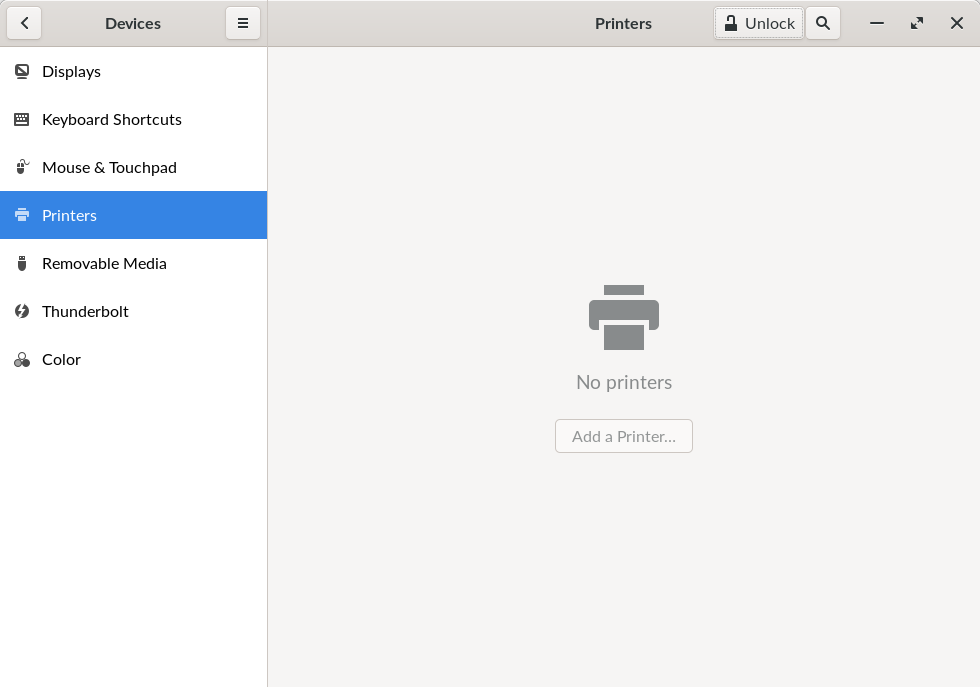
Task: Click the Color circles icon
Action: 22,359
